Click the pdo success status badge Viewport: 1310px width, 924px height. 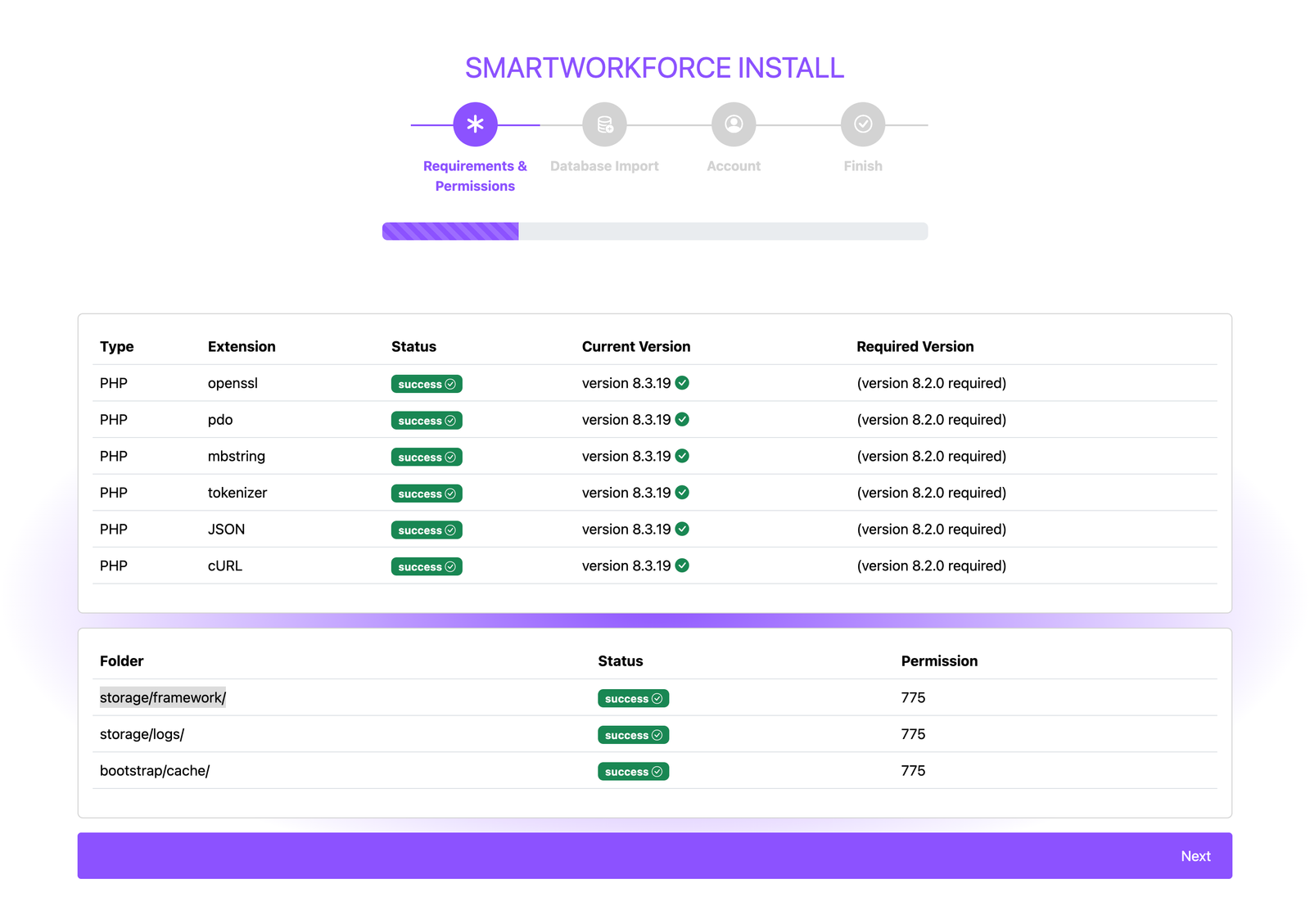427,421
